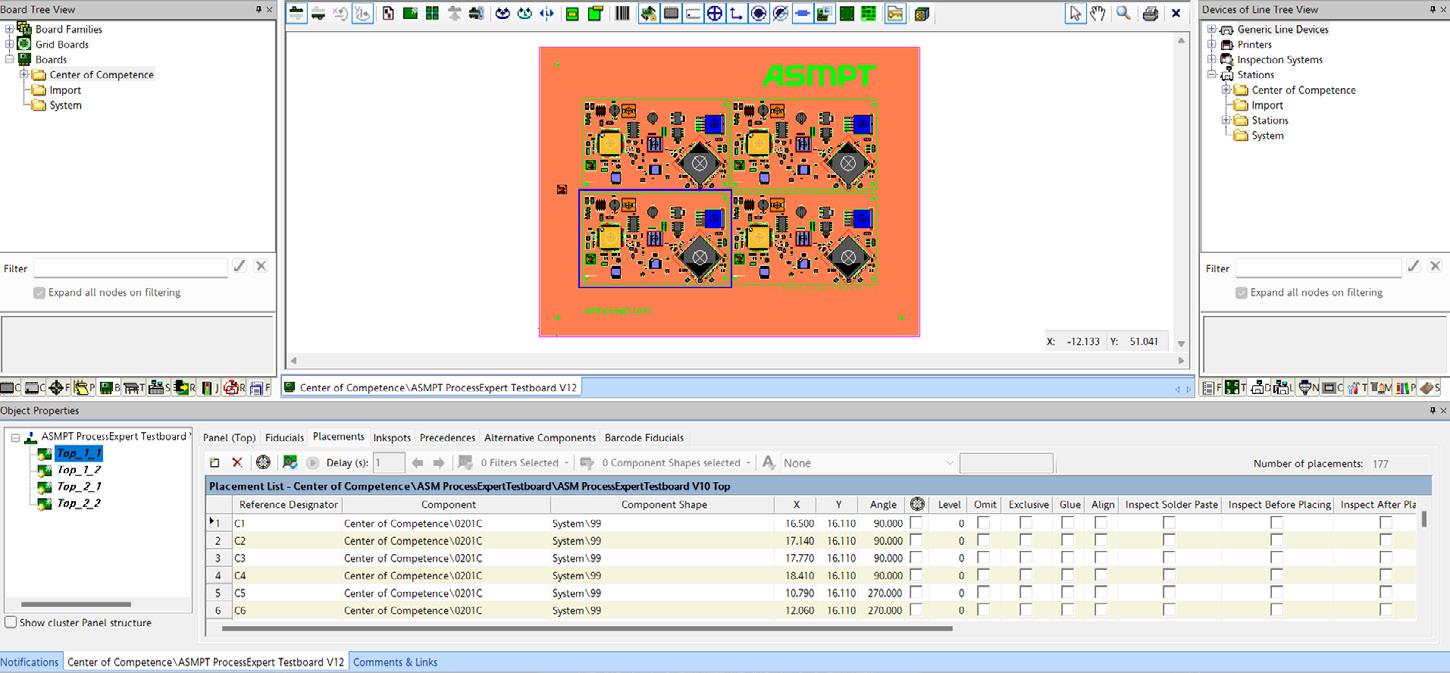
Task: Click the target wheel icon in placement toolbar
Action: 263,462
